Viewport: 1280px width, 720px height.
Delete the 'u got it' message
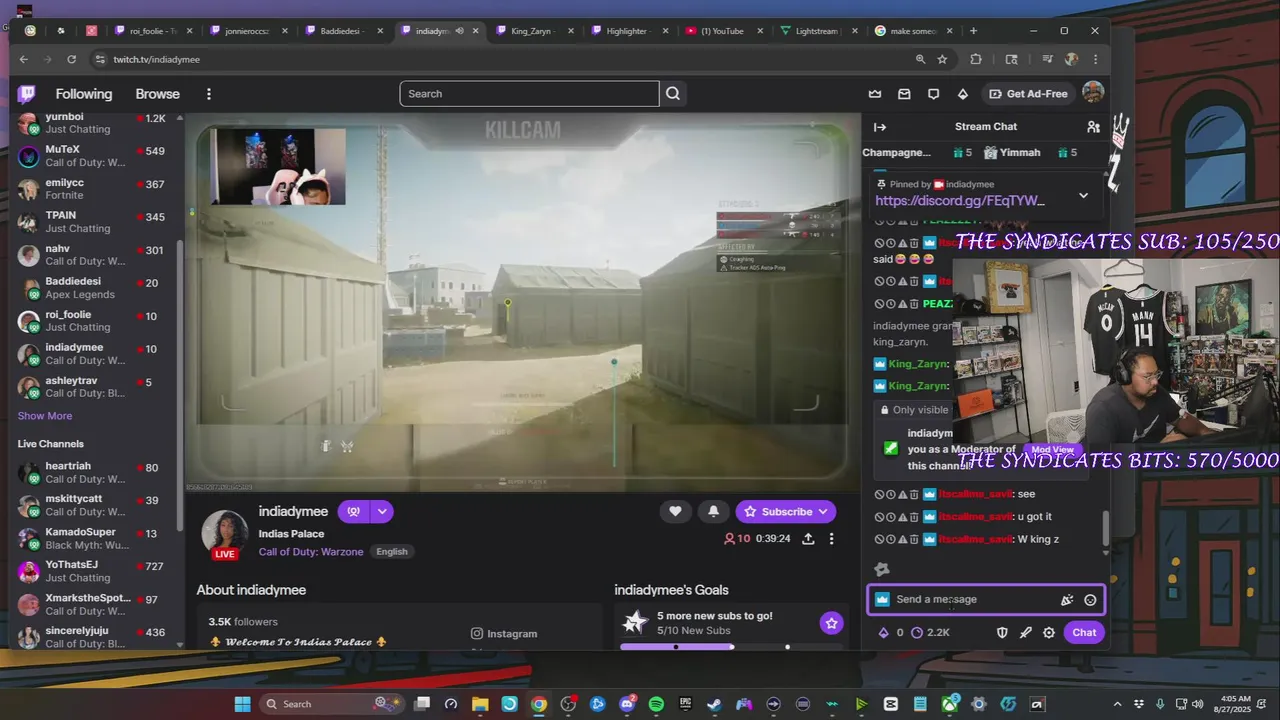(914, 517)
